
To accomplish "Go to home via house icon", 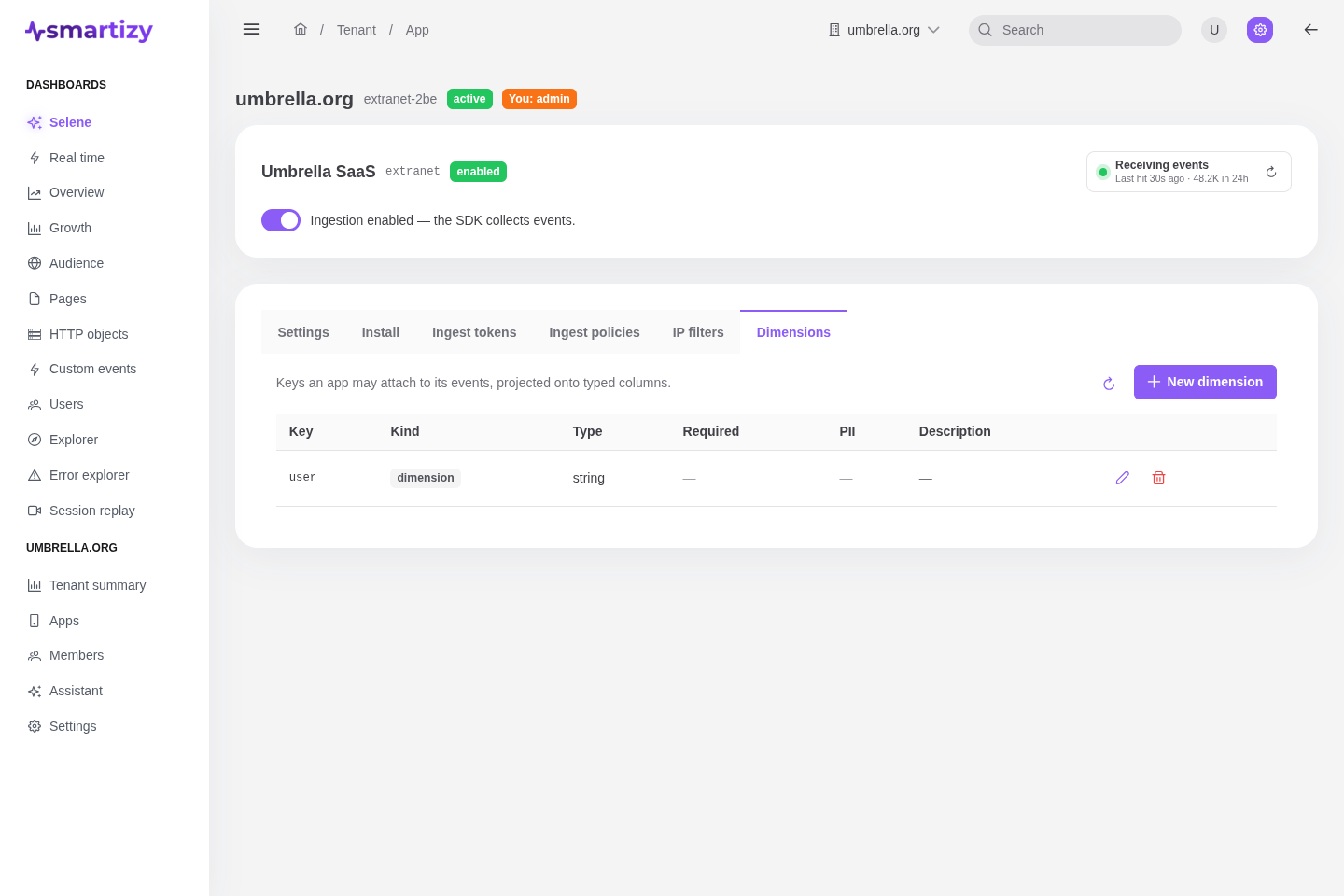I will tap(301, 29).
